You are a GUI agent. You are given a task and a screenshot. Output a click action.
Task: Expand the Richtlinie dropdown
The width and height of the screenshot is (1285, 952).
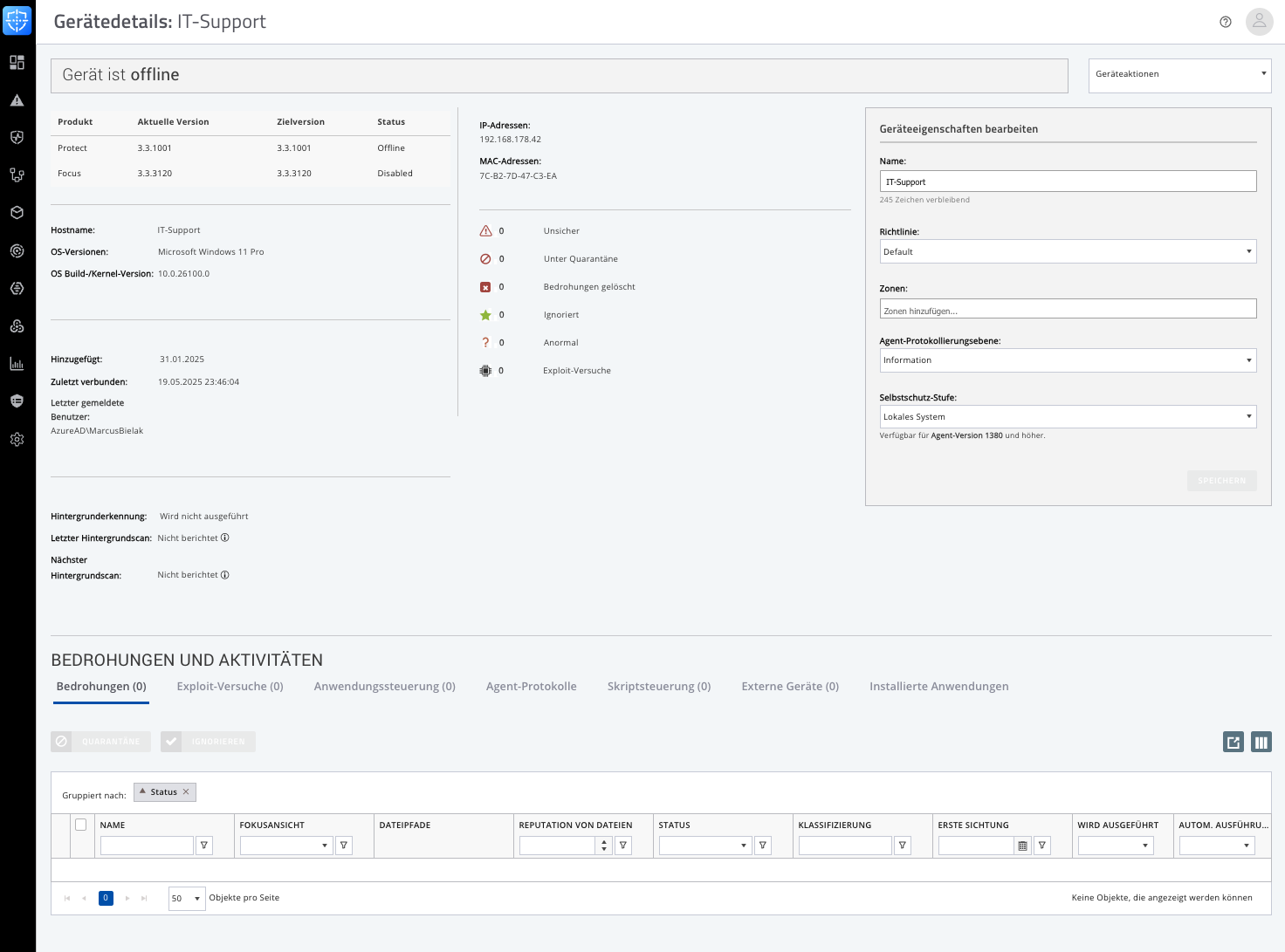tap(1068, 251)
